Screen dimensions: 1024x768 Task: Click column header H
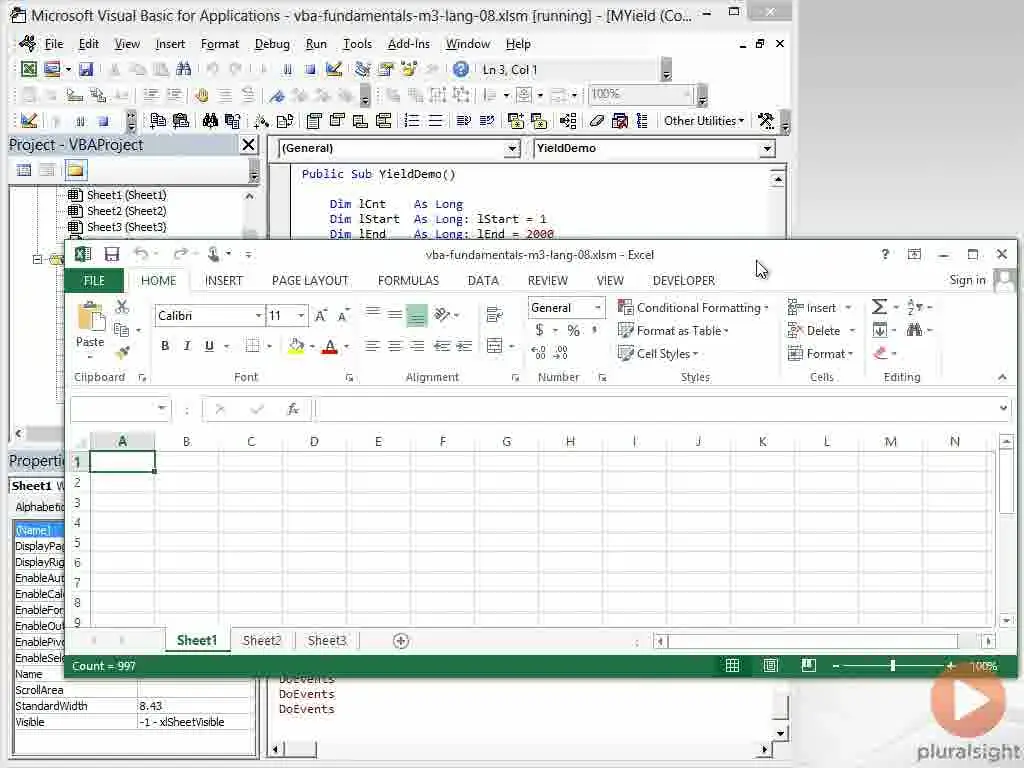pos(570,441)
